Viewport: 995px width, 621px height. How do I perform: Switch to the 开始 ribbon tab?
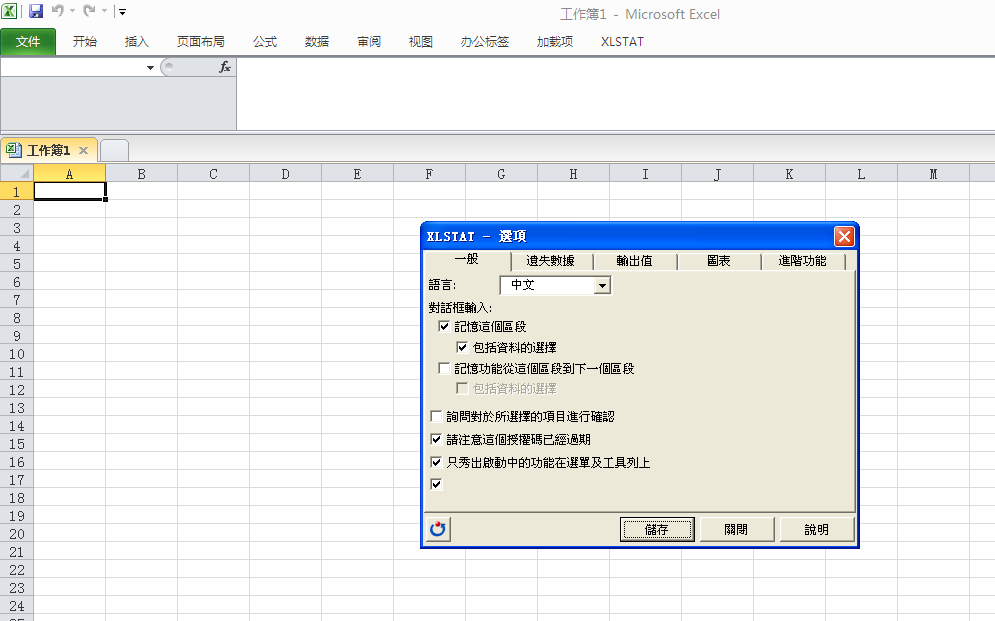click(84, 42)
